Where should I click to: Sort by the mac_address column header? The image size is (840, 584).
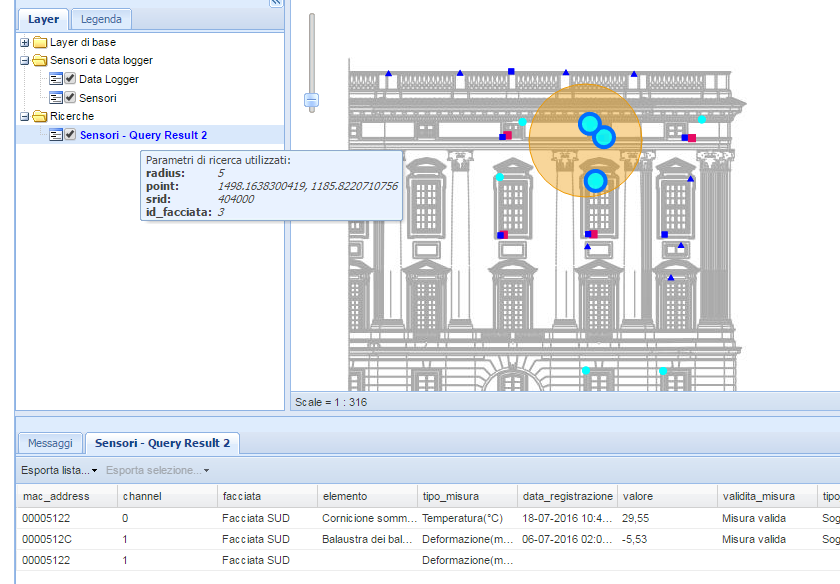[x=56, y=496]
